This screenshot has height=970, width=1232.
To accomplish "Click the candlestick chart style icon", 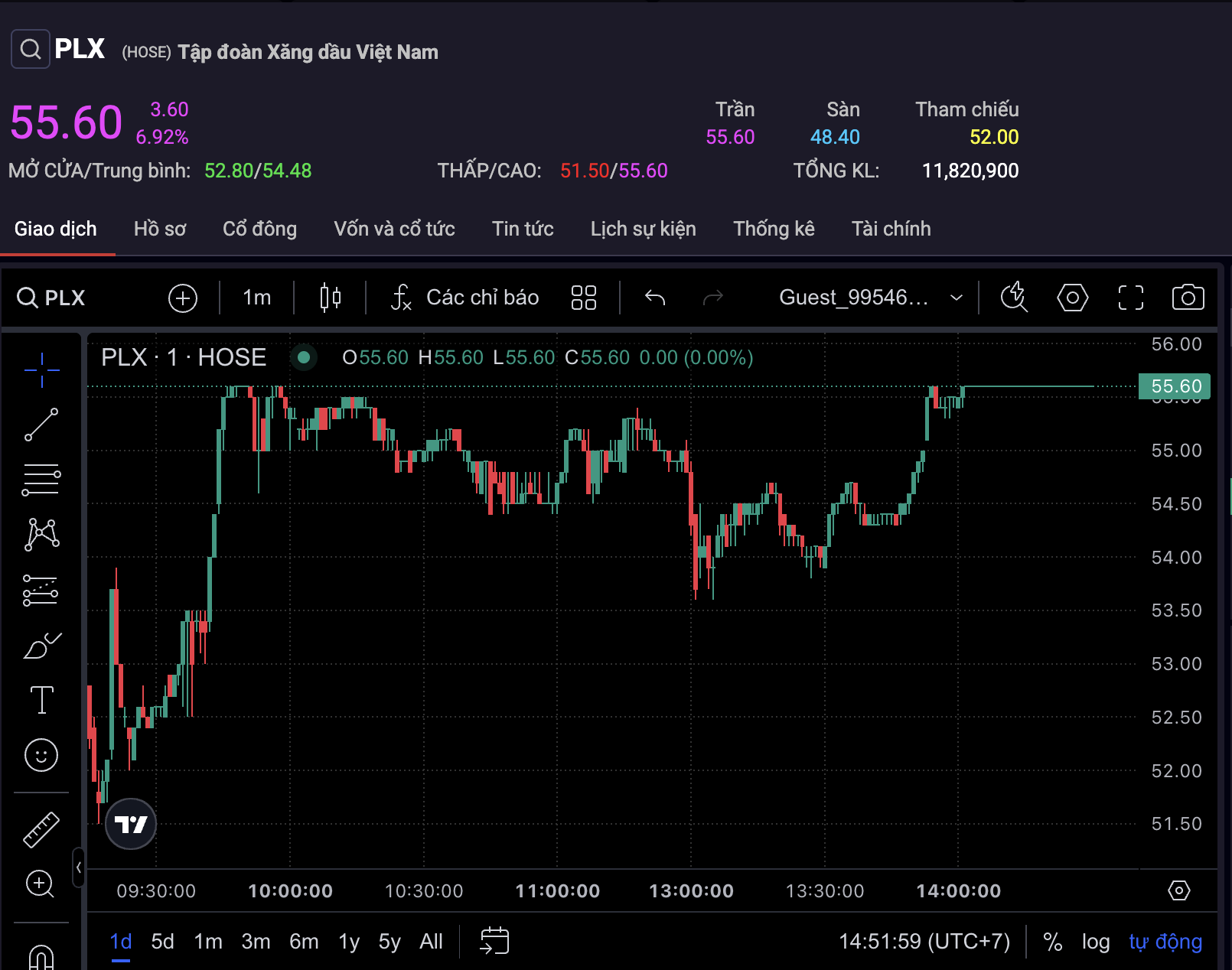I will coord(330,298).
